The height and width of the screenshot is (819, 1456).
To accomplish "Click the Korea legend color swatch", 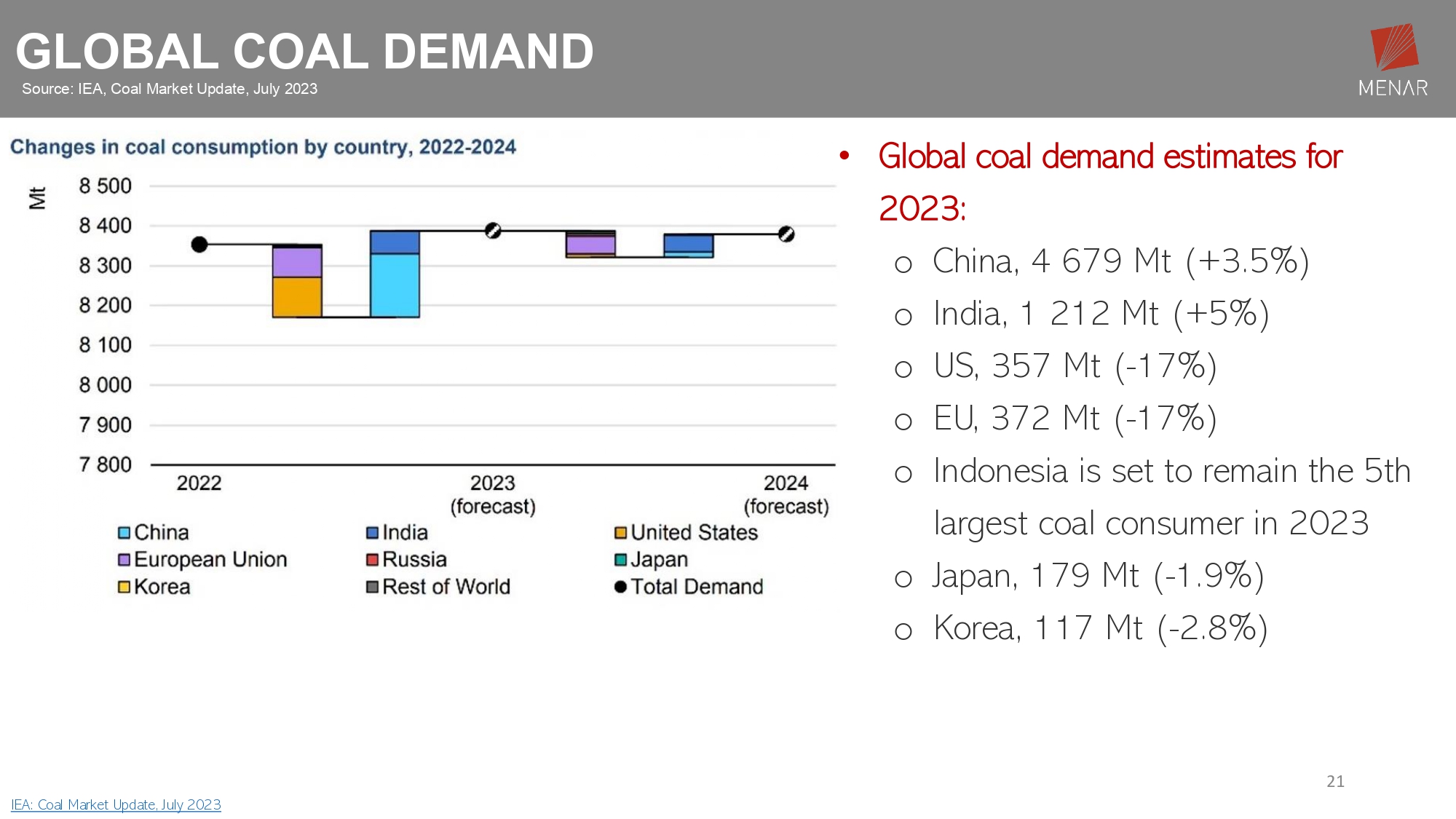I will (124, 587).
